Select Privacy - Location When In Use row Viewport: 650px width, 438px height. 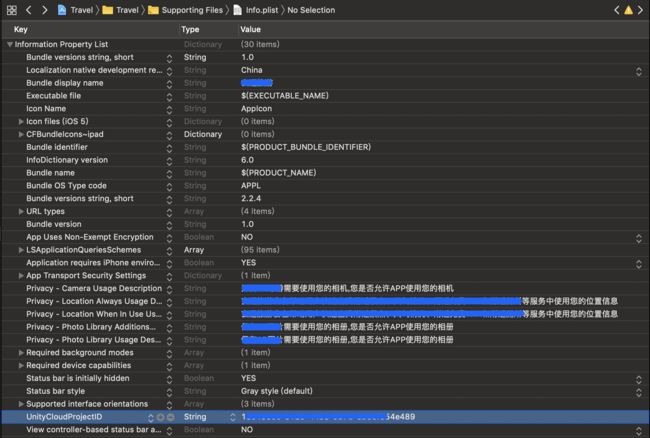(x=325, y=314)
